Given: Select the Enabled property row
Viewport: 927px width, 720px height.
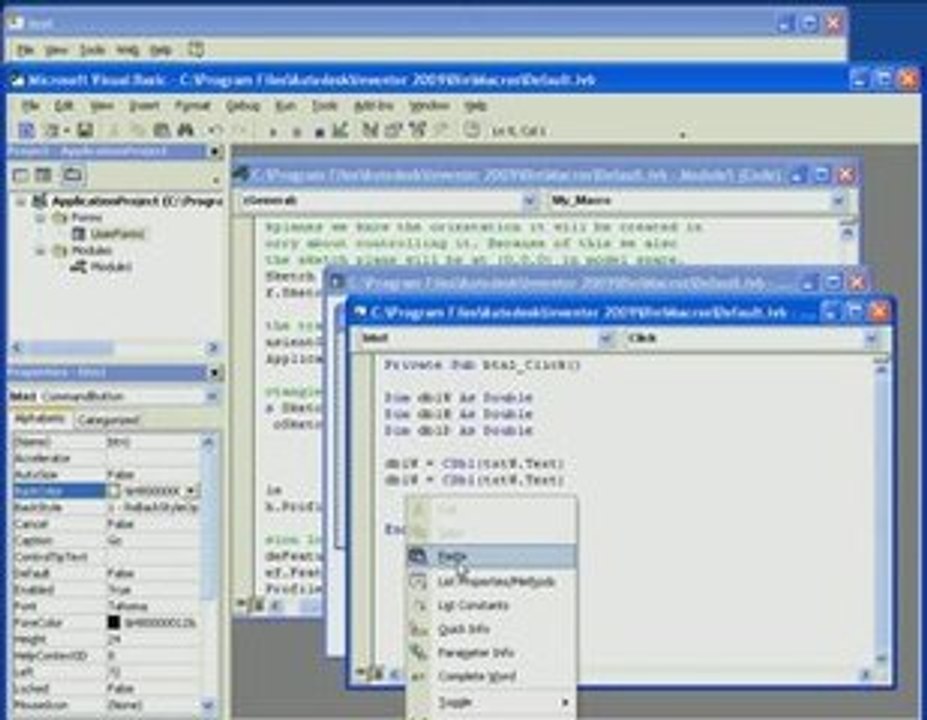Looking at the screenshot, I should point(106,590).
